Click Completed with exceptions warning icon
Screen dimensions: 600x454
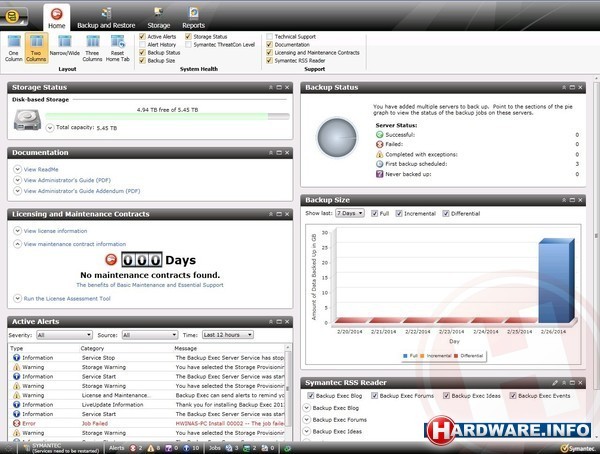pyautogui.click(x=379, y=154)
